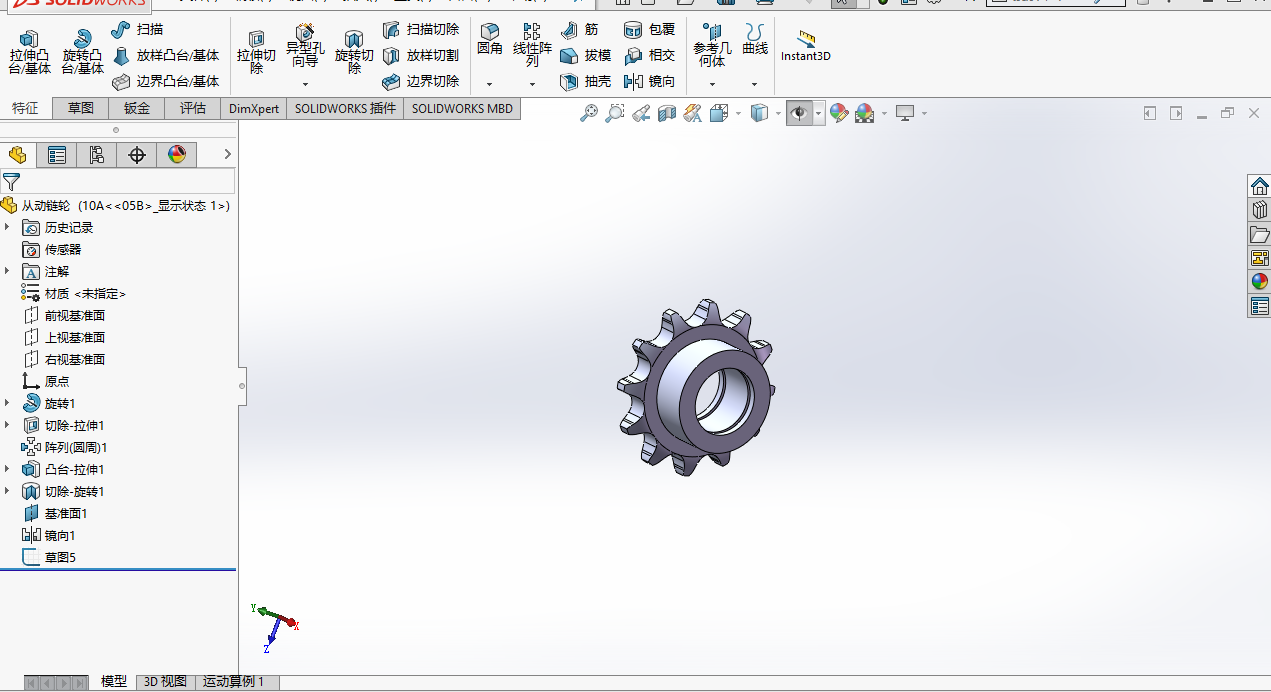
Task: Click the 放样凸台/基体 loft tool
Action: pos(165,55)
